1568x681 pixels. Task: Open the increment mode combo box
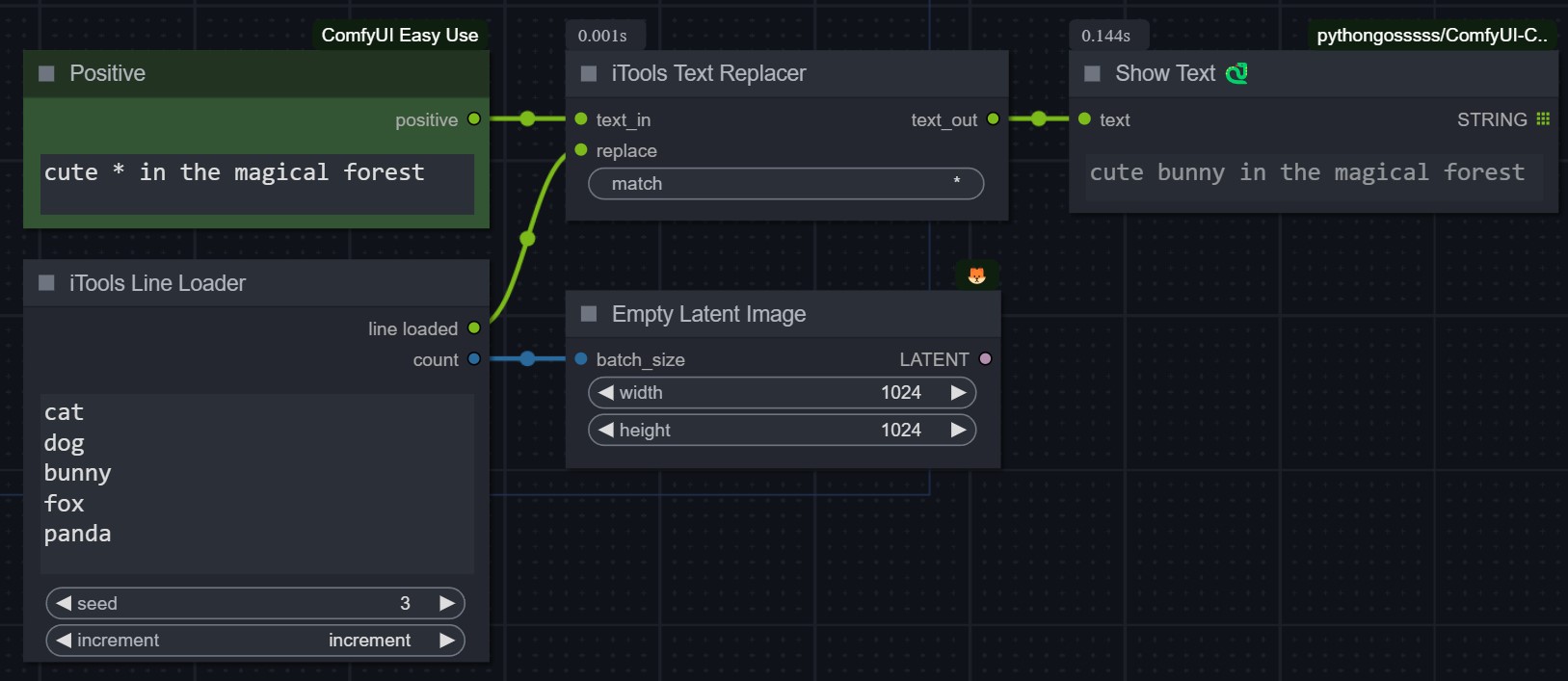(x=255, y=641)
